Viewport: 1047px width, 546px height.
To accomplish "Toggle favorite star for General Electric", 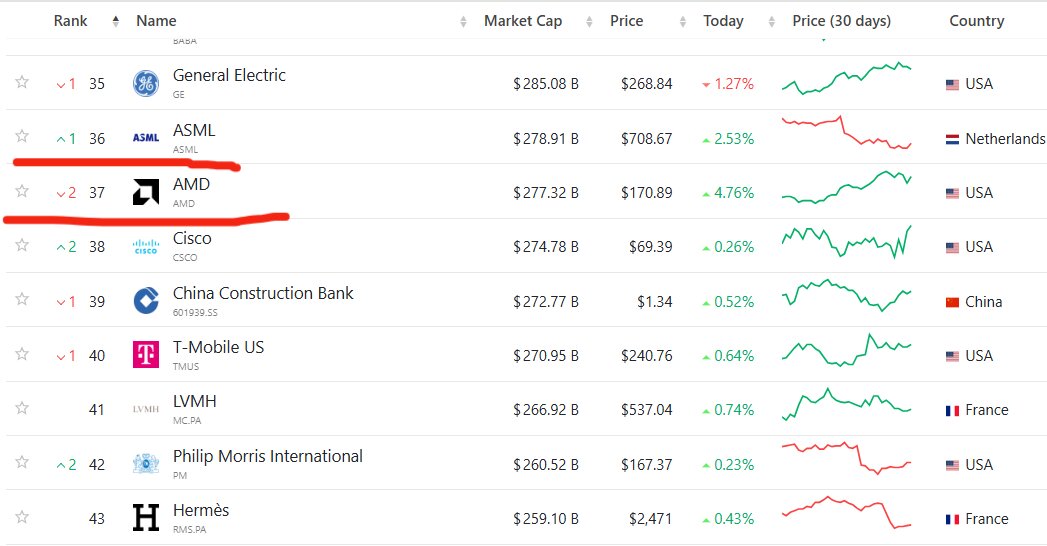I will [22, 83].
